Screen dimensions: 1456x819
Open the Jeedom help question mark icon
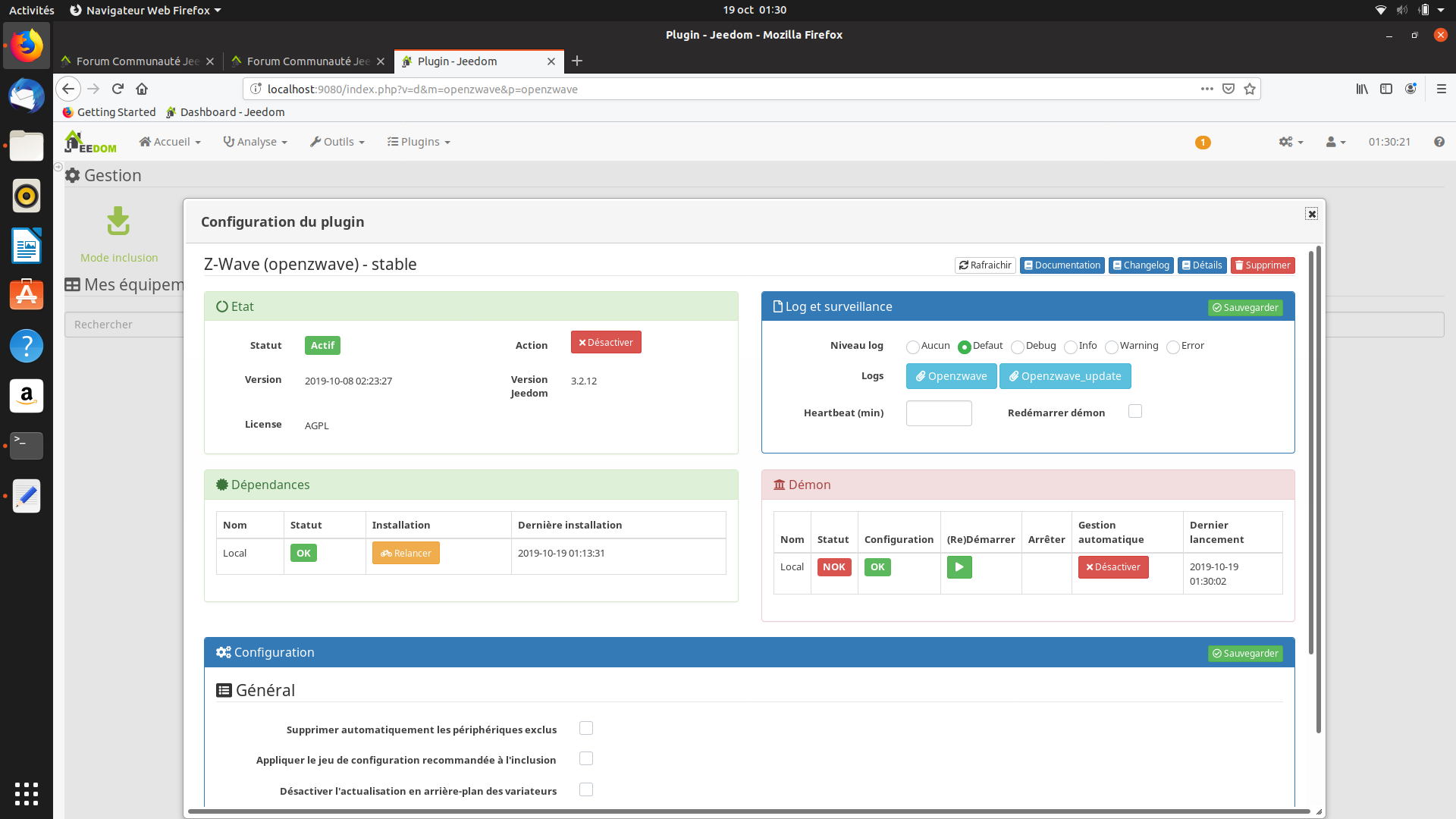pyautogui.click(x=1439, y=142)
